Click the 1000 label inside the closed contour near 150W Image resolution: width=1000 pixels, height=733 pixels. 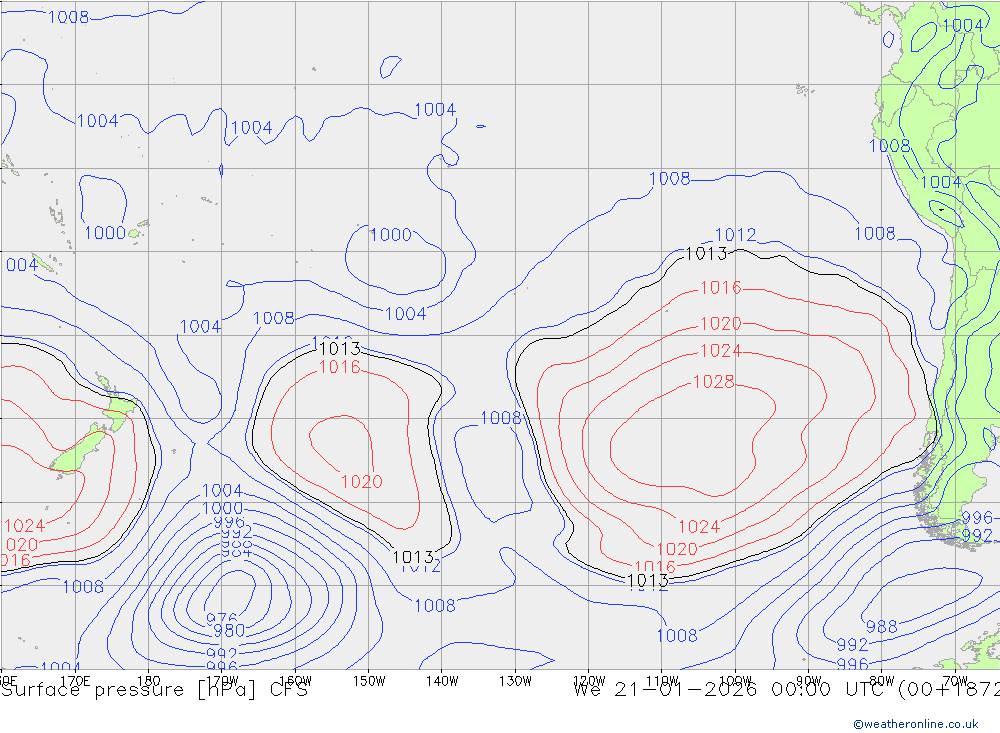[391, 235]
